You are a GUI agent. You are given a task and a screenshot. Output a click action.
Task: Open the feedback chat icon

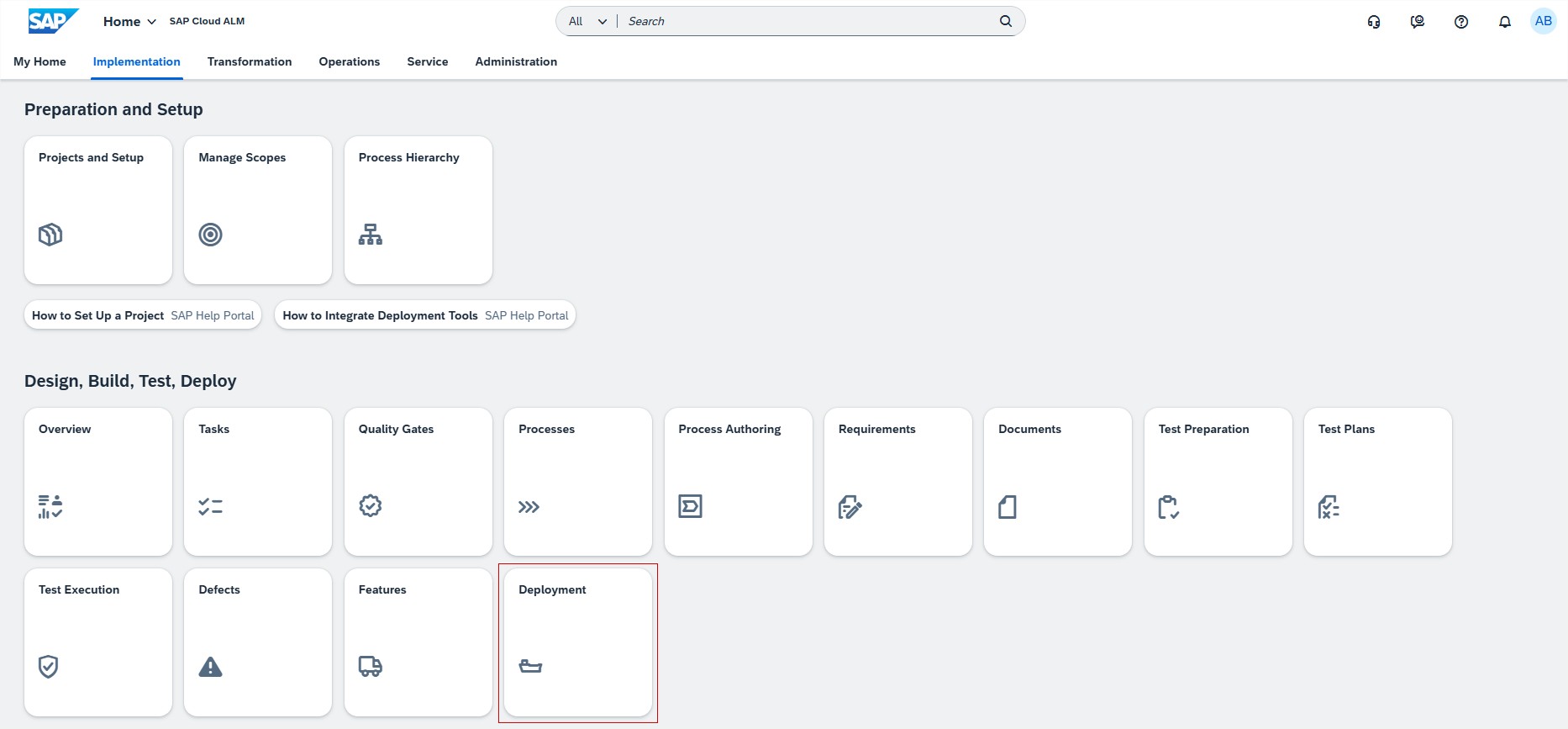point(1417,22)
